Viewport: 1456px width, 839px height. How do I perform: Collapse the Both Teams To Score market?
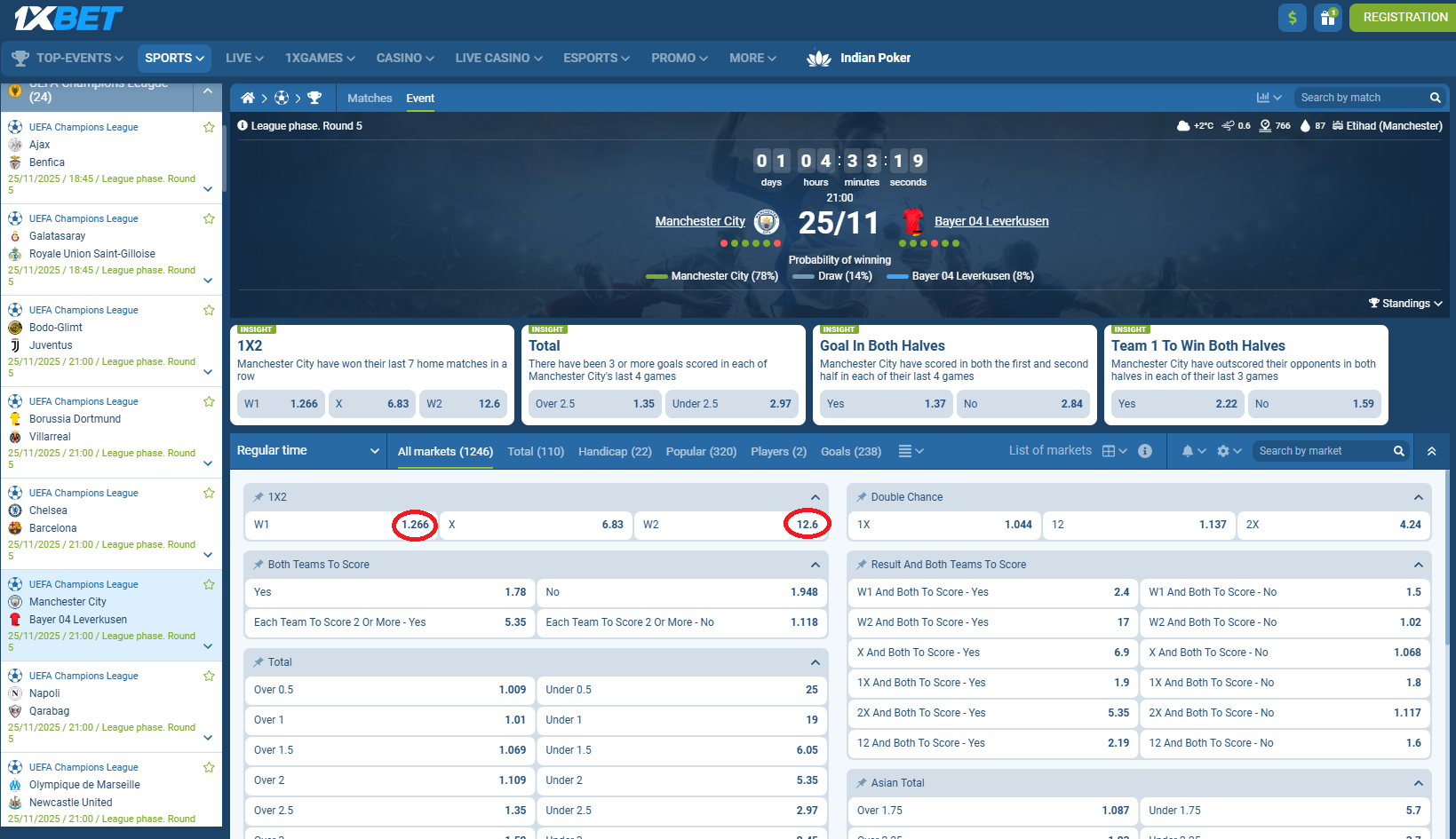tap(815, 565)
